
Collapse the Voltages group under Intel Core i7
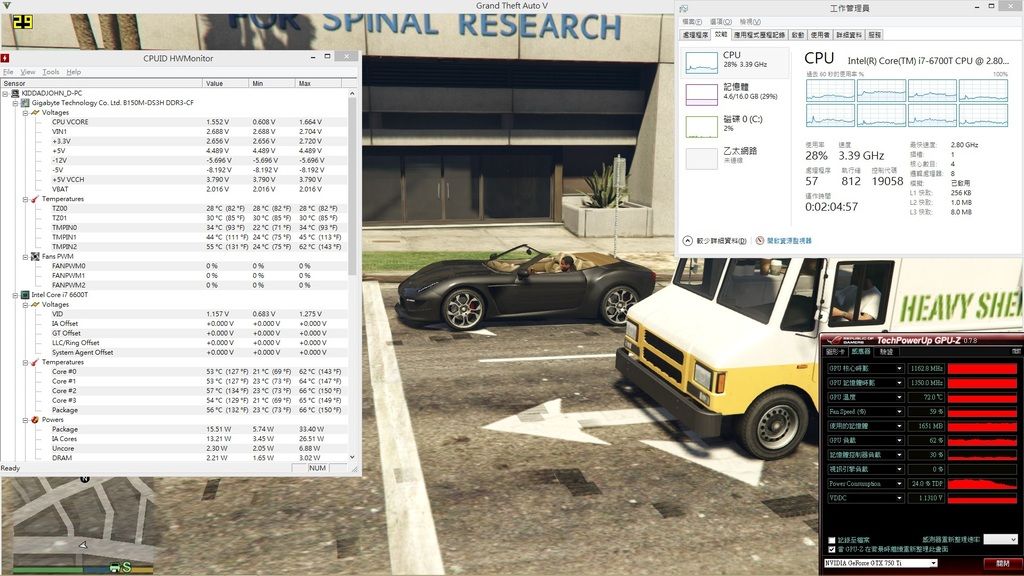coord(25,304)
